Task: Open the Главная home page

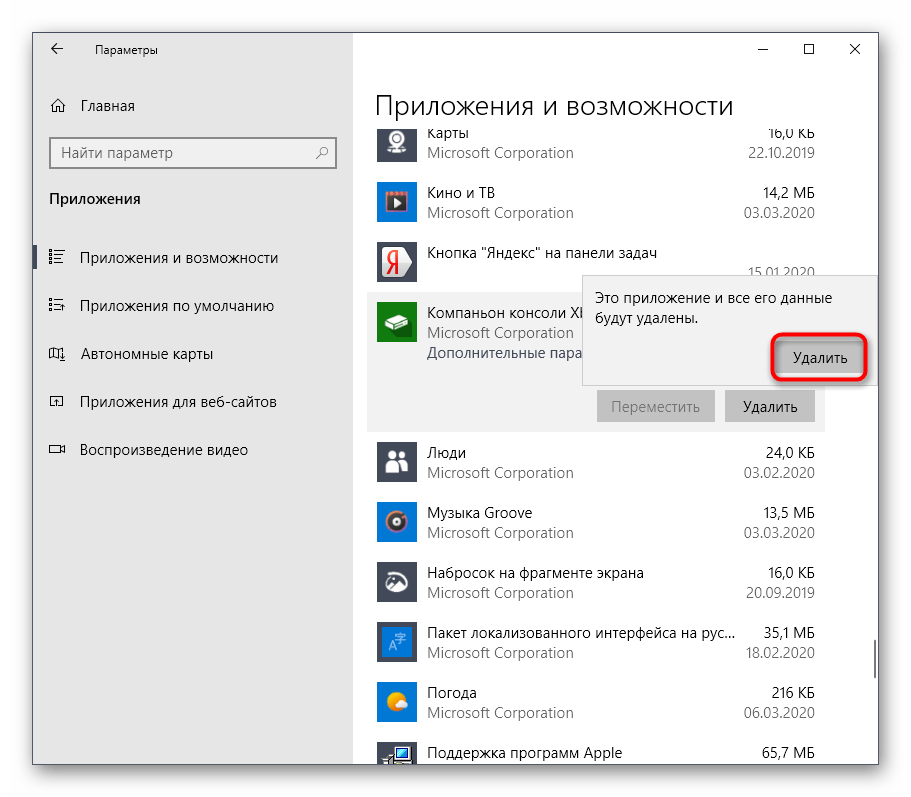Action: point(106,106)
